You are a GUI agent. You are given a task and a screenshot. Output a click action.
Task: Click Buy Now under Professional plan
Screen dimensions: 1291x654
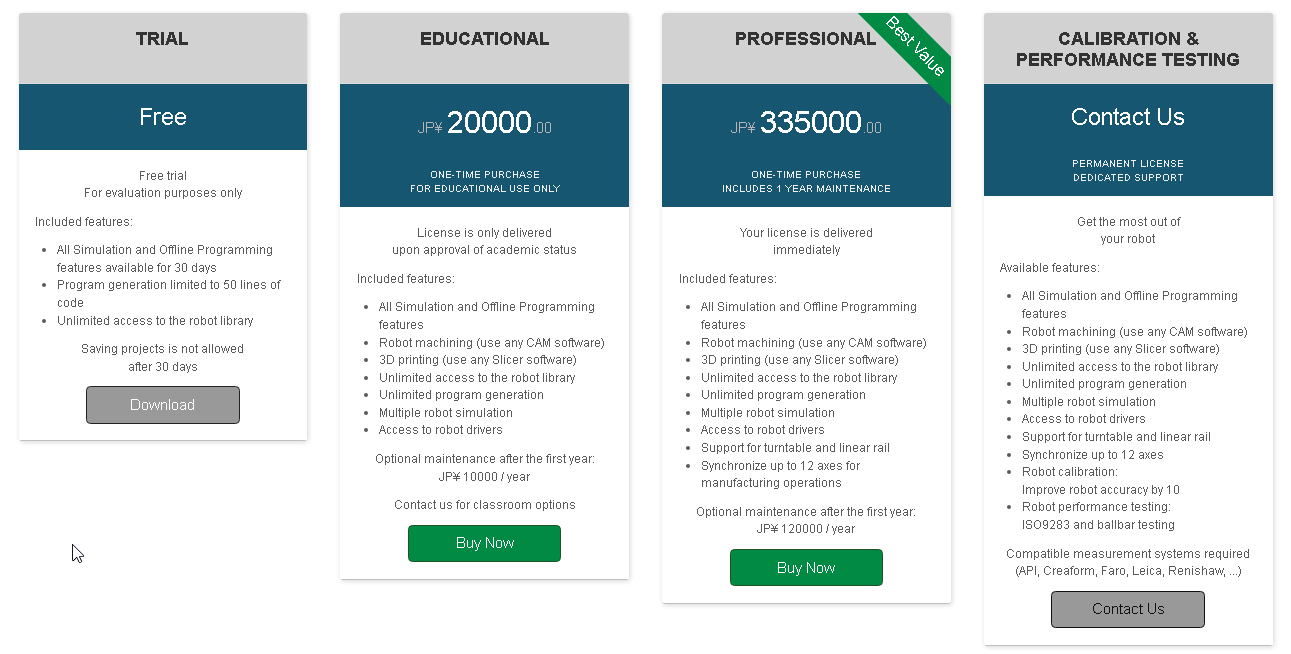coord(806,567)
